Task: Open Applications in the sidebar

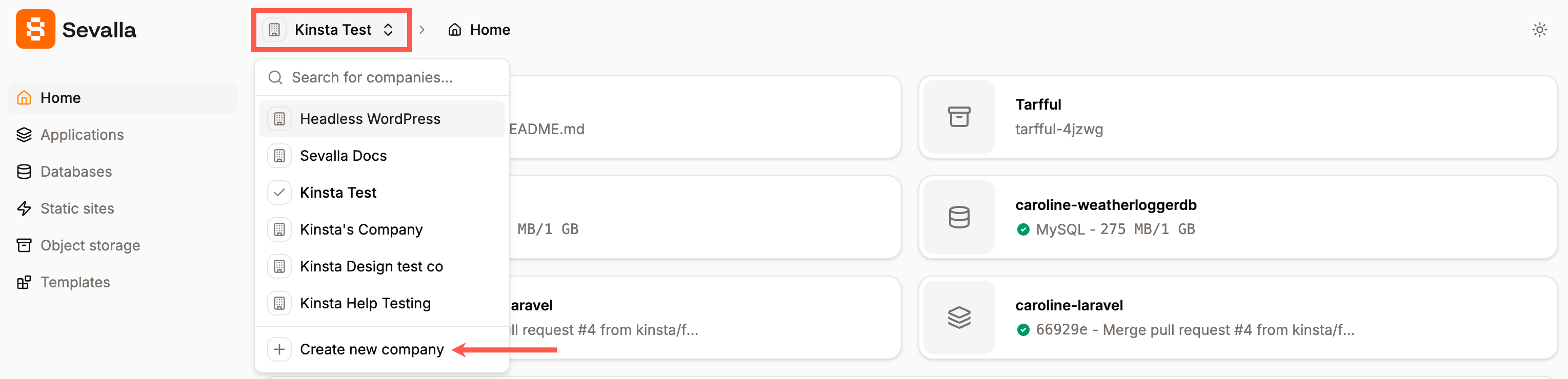Action: tap(82, 135)
